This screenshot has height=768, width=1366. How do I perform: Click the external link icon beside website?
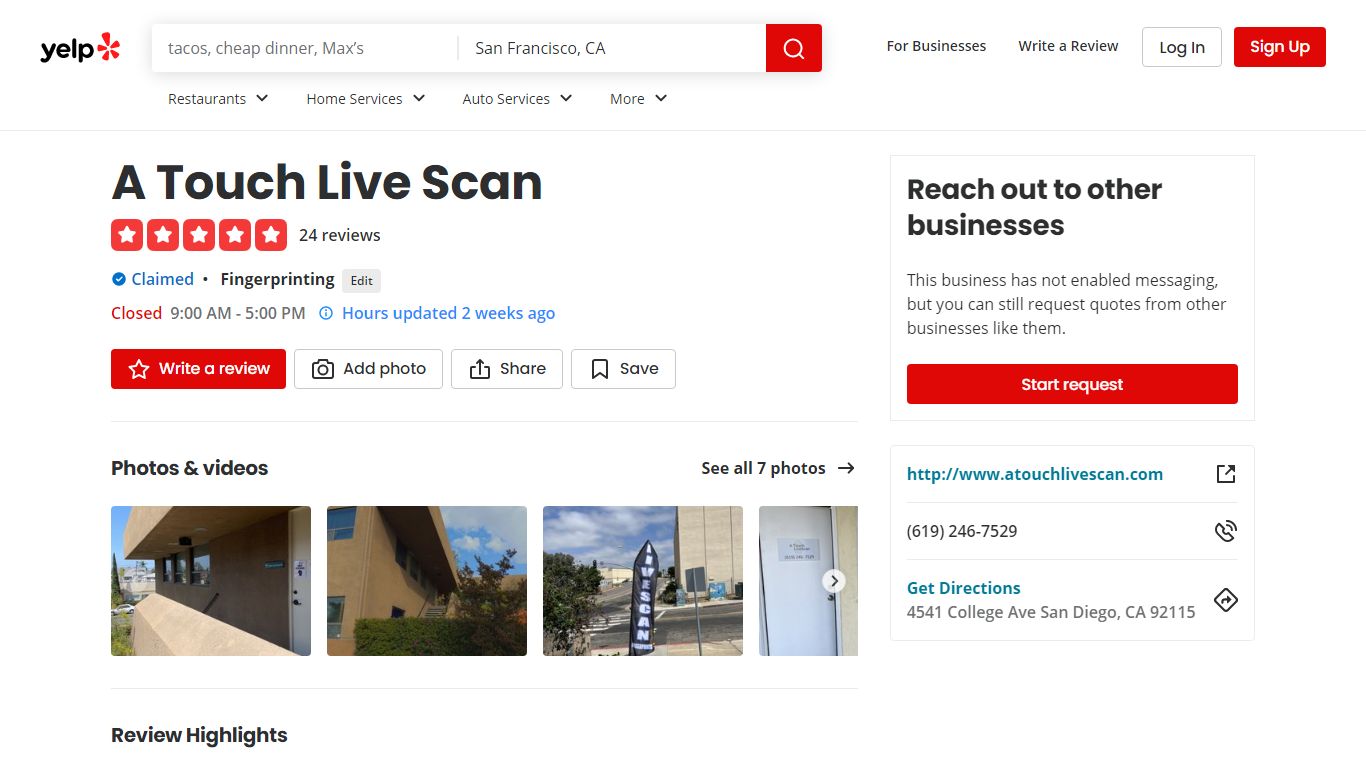point(1226,474)
